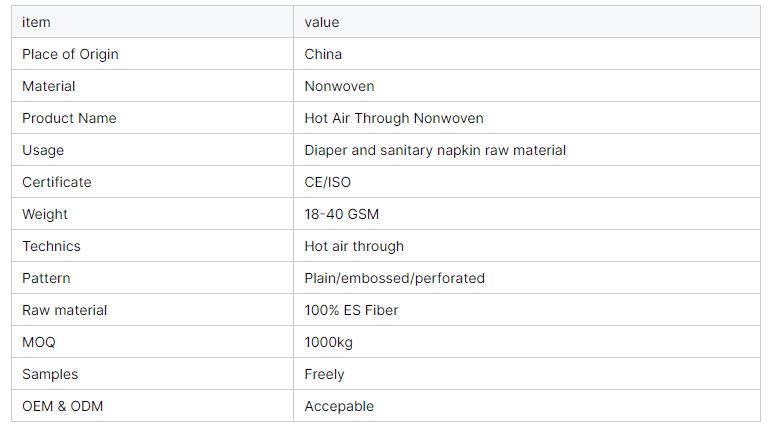Select the '18-40 GSM' value

[x=342, y=214]
